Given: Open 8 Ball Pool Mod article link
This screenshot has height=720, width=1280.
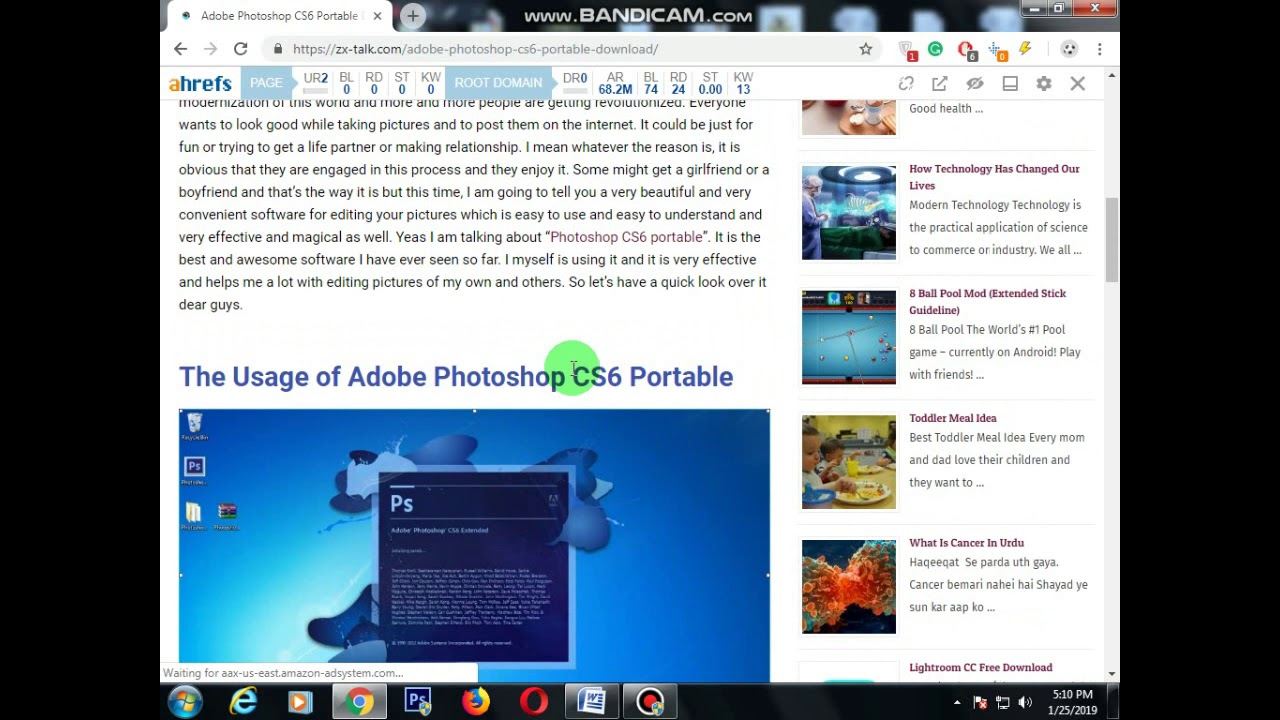Looking at the screenshot, I should (987, 301).
